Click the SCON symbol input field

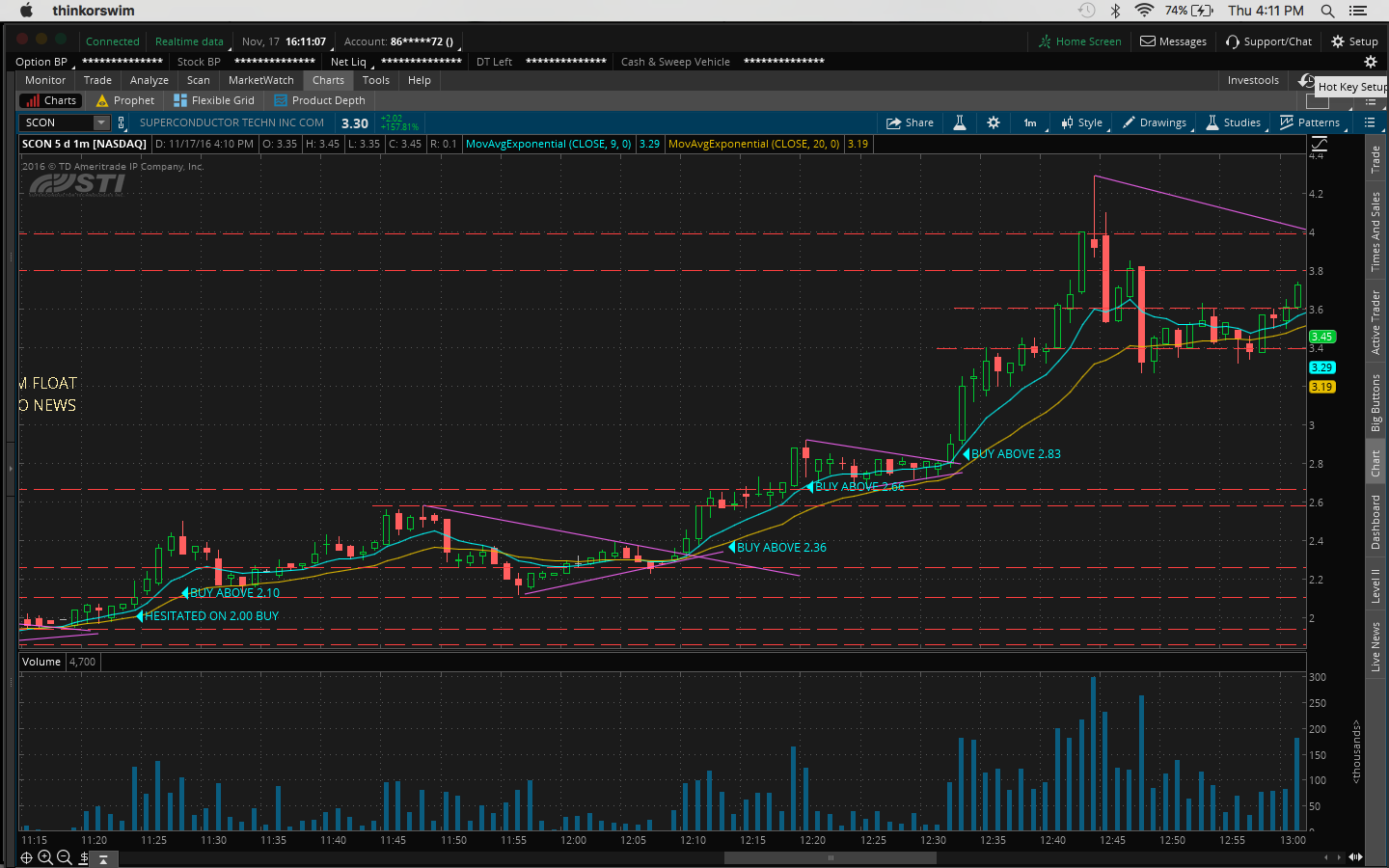click(56, 122)
